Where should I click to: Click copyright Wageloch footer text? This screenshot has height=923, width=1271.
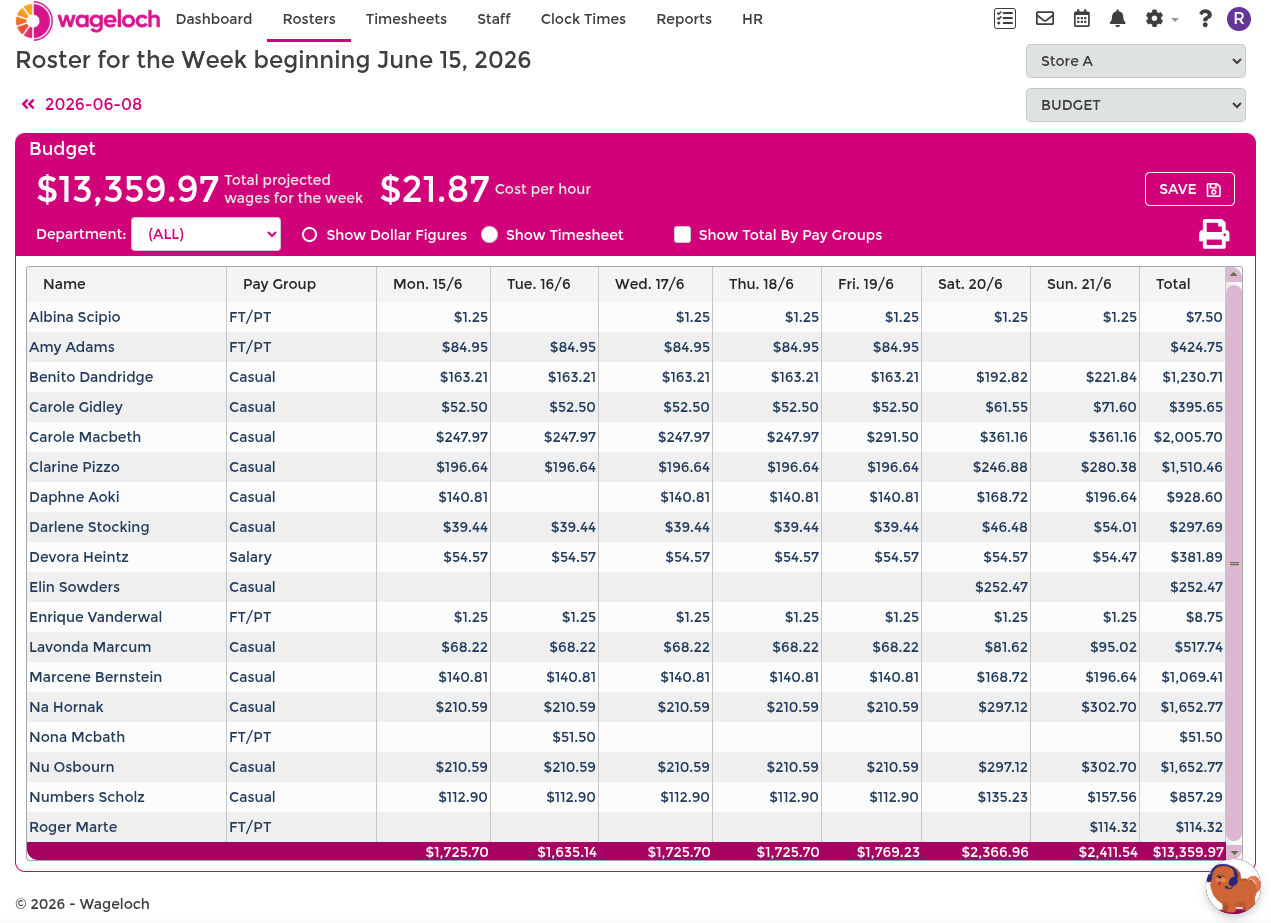(82, 904)
